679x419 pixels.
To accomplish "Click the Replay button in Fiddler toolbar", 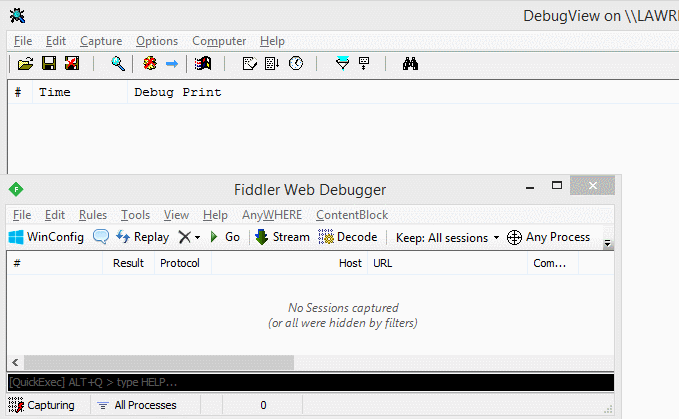I will pyautogui.click(x=142, y=237).
